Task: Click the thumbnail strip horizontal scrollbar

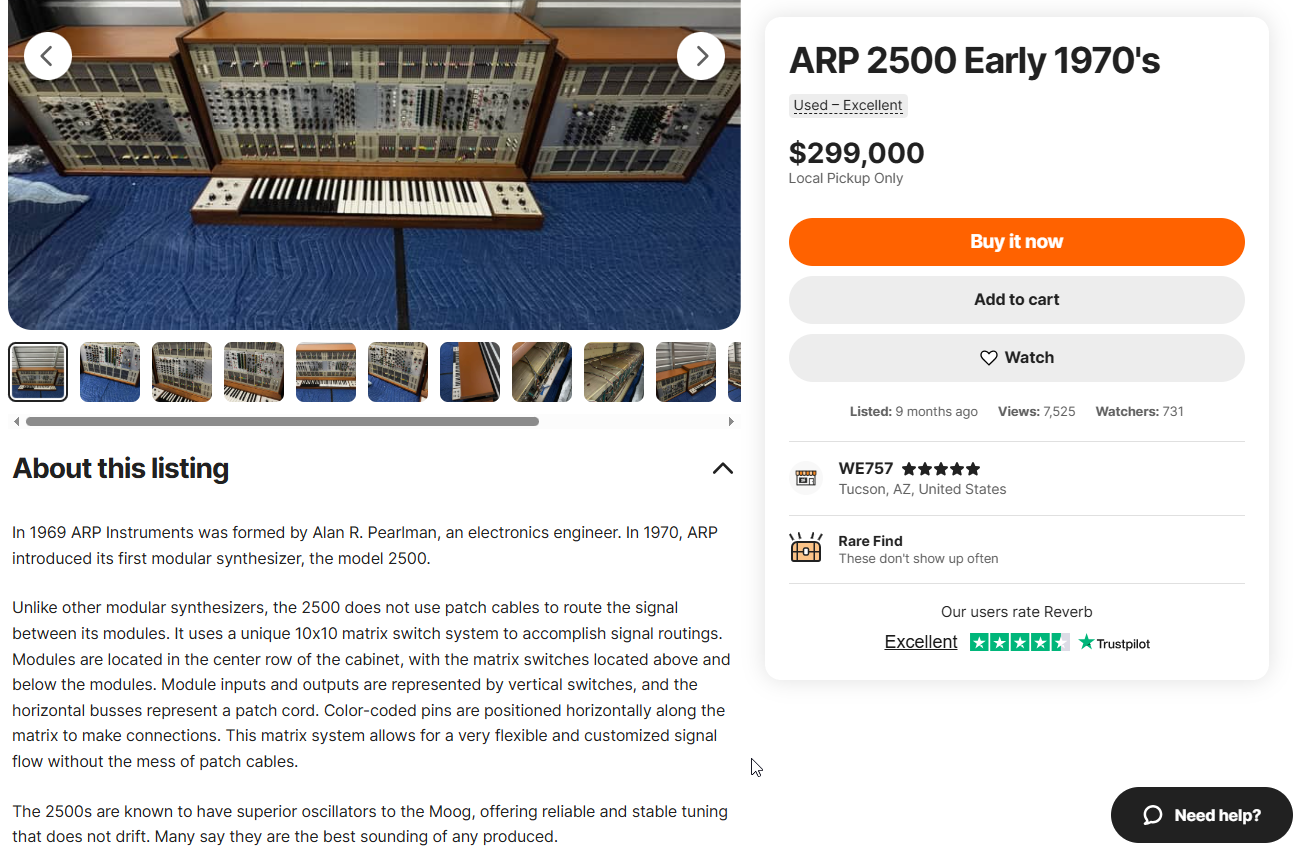Action: point(282,422)
